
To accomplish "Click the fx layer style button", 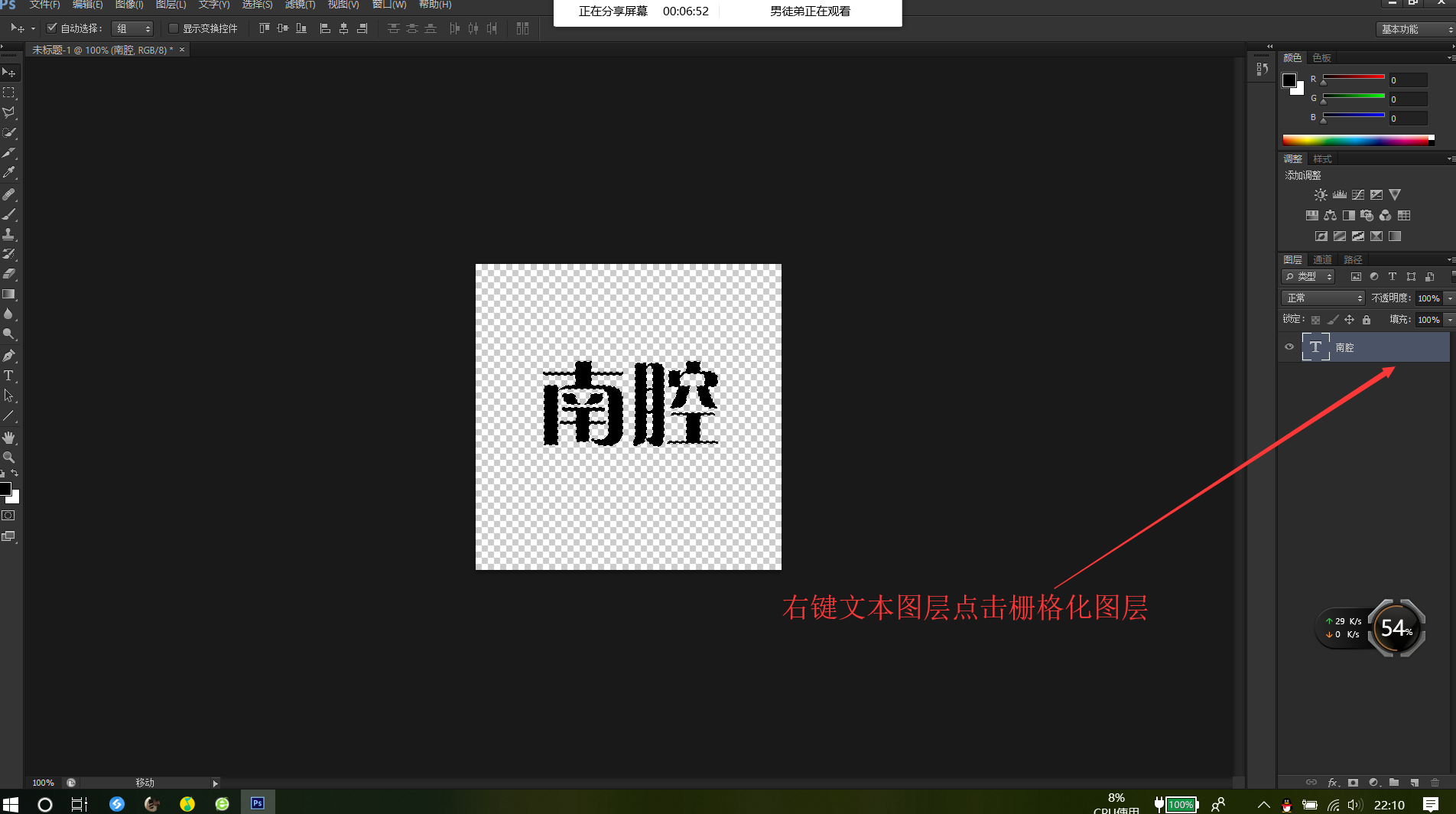I will click(x=1334, y=783).
